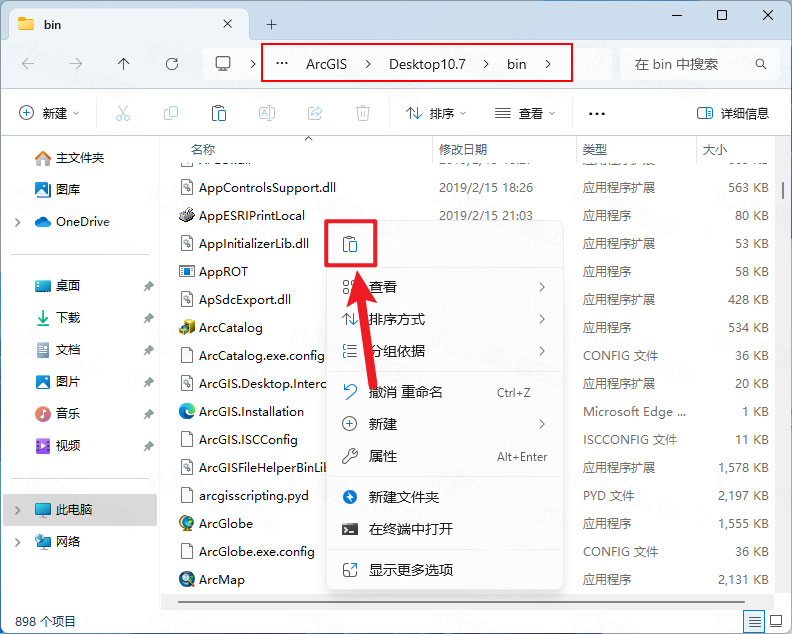Click the Copy toolbar icon
This screenshot has width=792, height=634.
click(171, 113)
